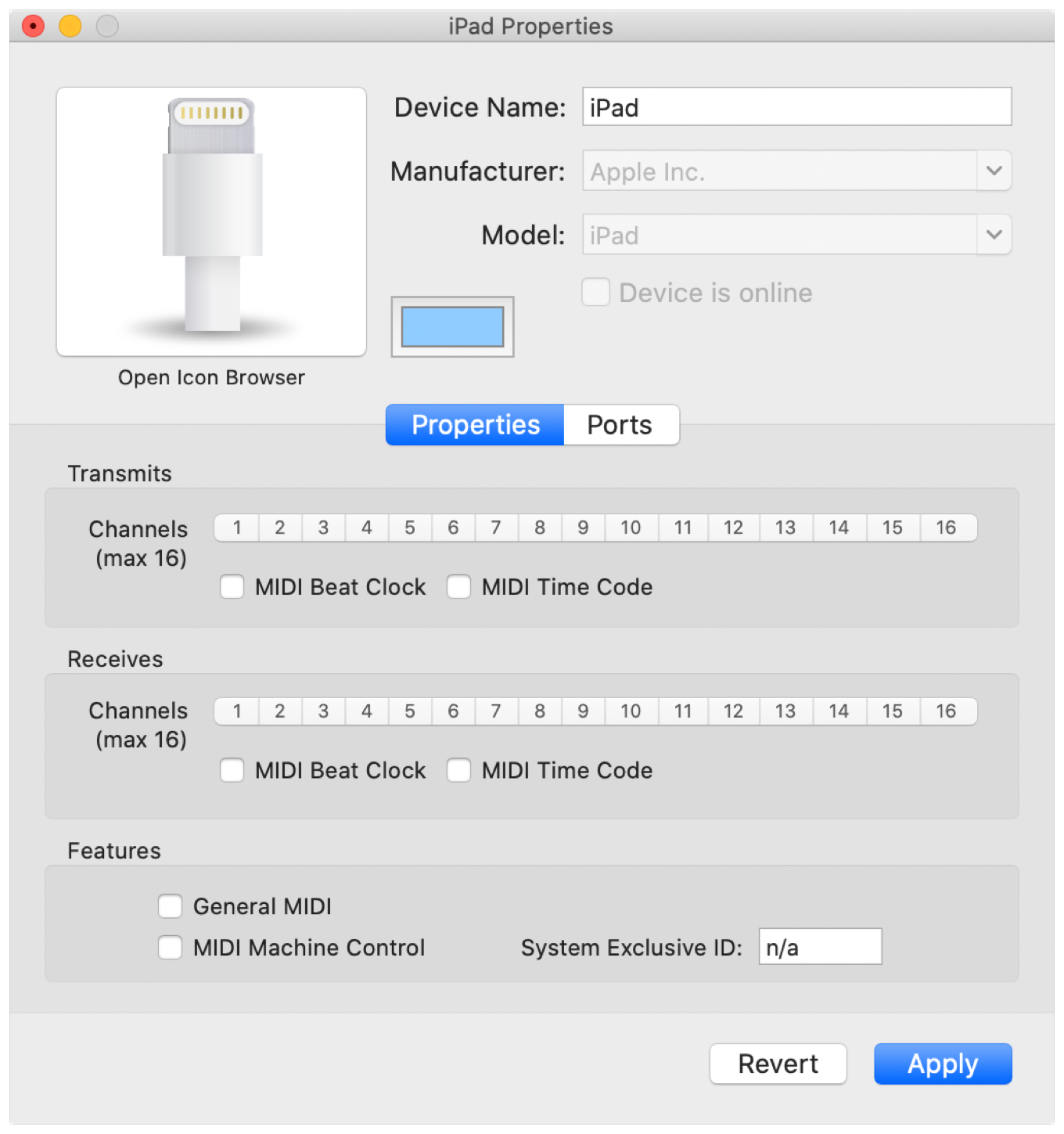Toggle the Device is online checkbox

pyautogui.click(x=596, y=293)
